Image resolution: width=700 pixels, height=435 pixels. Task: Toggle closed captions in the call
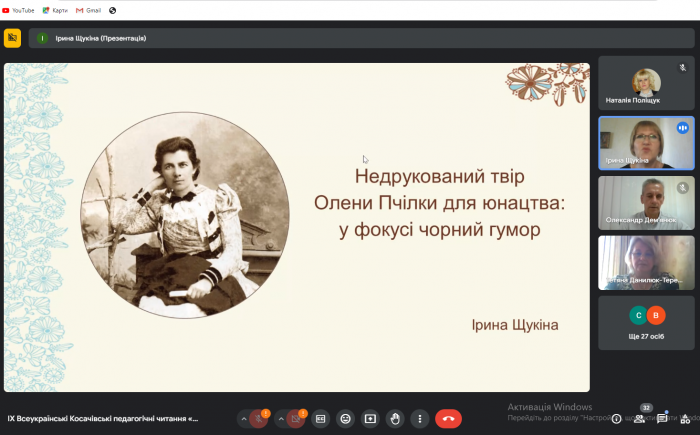[320, 419]
